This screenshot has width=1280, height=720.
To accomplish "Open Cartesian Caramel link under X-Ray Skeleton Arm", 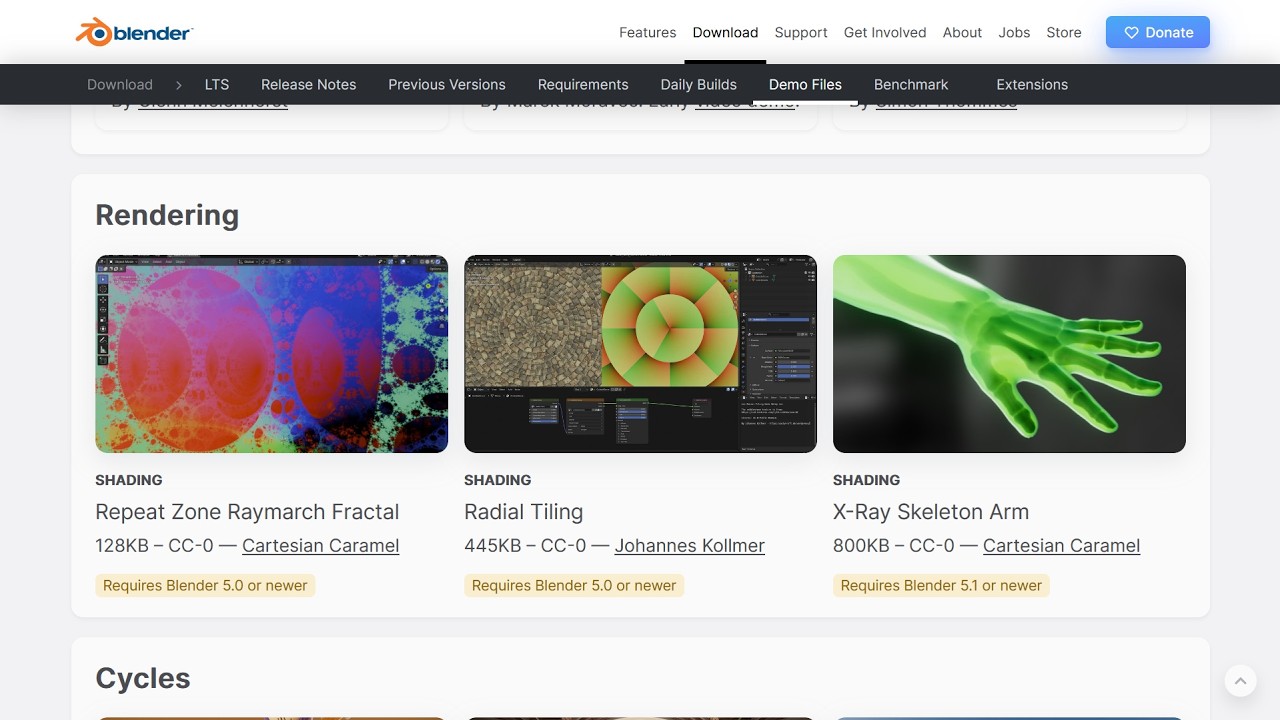I will click(x=1061, y=546).
